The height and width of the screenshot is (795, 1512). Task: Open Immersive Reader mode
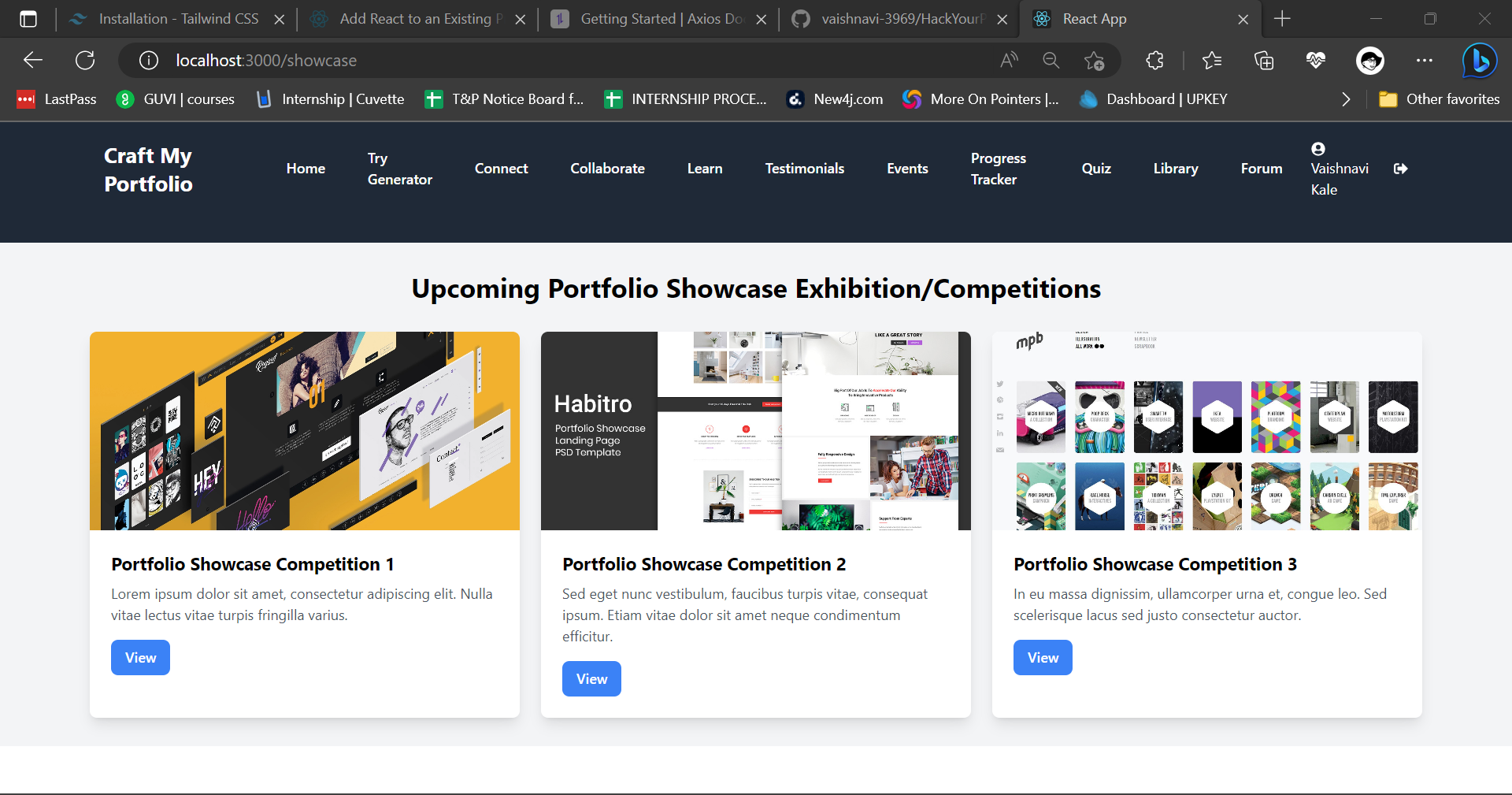pyautogui.click(x=1009, y=60)
